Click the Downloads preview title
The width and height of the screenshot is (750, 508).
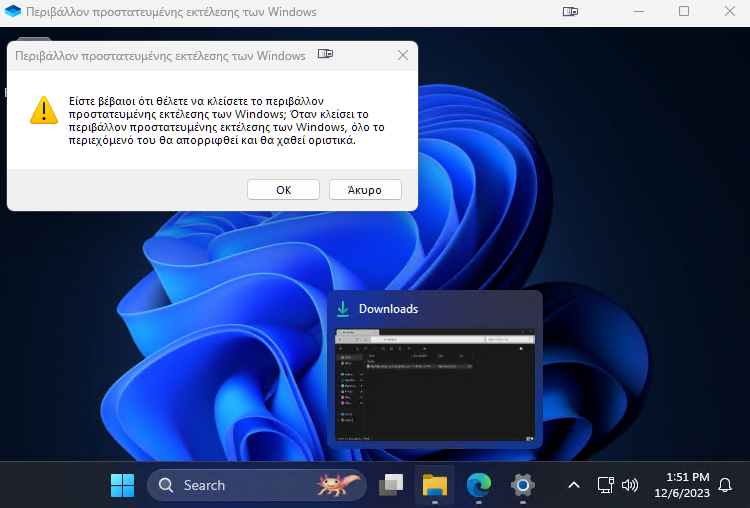coord(388,309)
